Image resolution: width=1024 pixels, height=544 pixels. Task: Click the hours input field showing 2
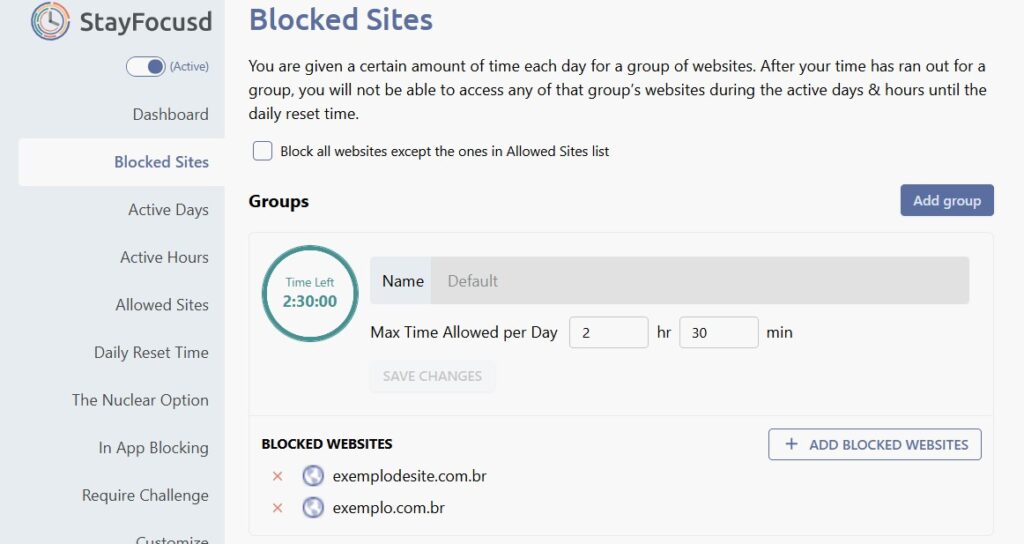(x=609, y=332)
